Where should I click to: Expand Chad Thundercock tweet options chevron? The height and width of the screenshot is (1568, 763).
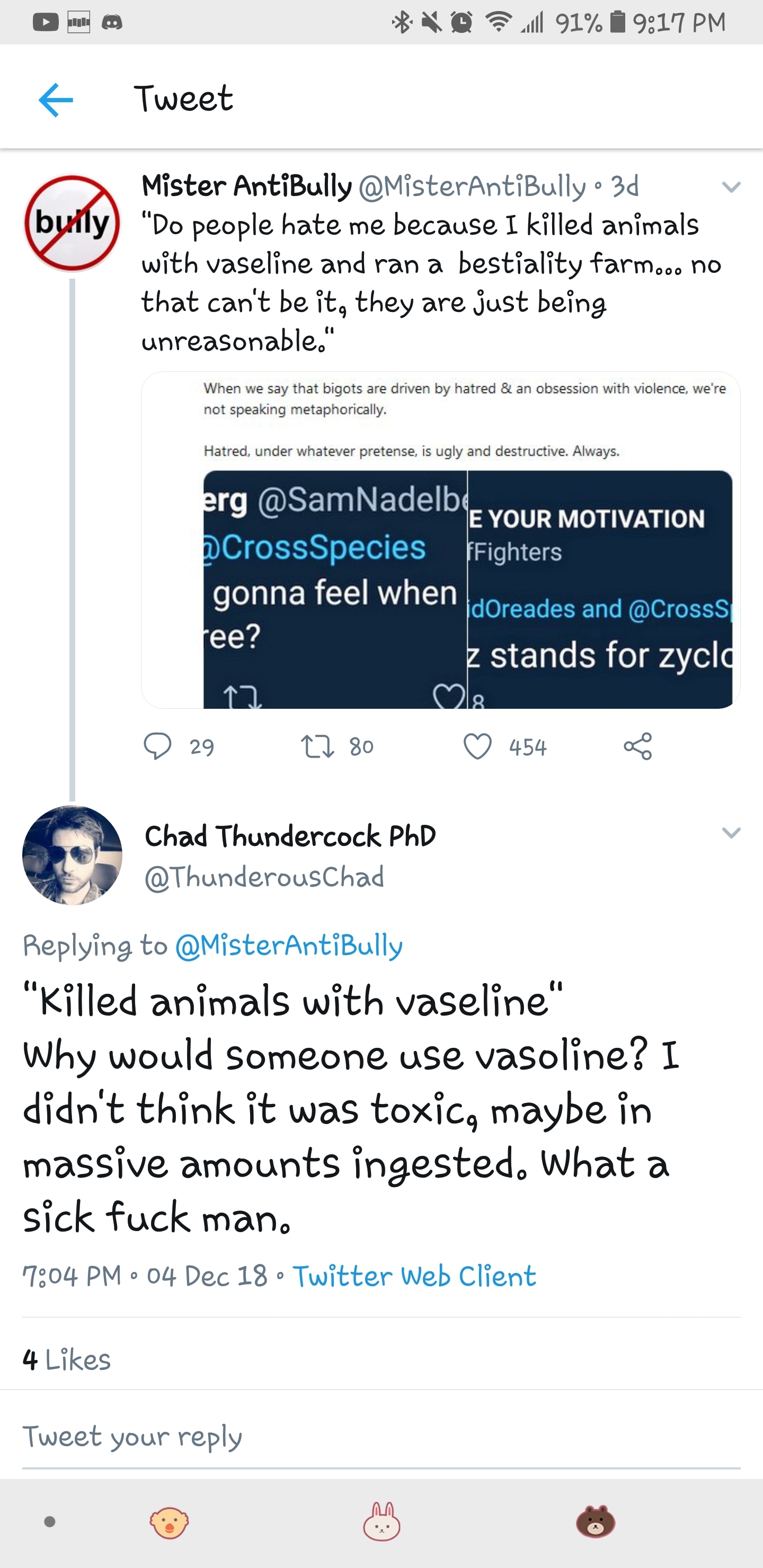731,832
